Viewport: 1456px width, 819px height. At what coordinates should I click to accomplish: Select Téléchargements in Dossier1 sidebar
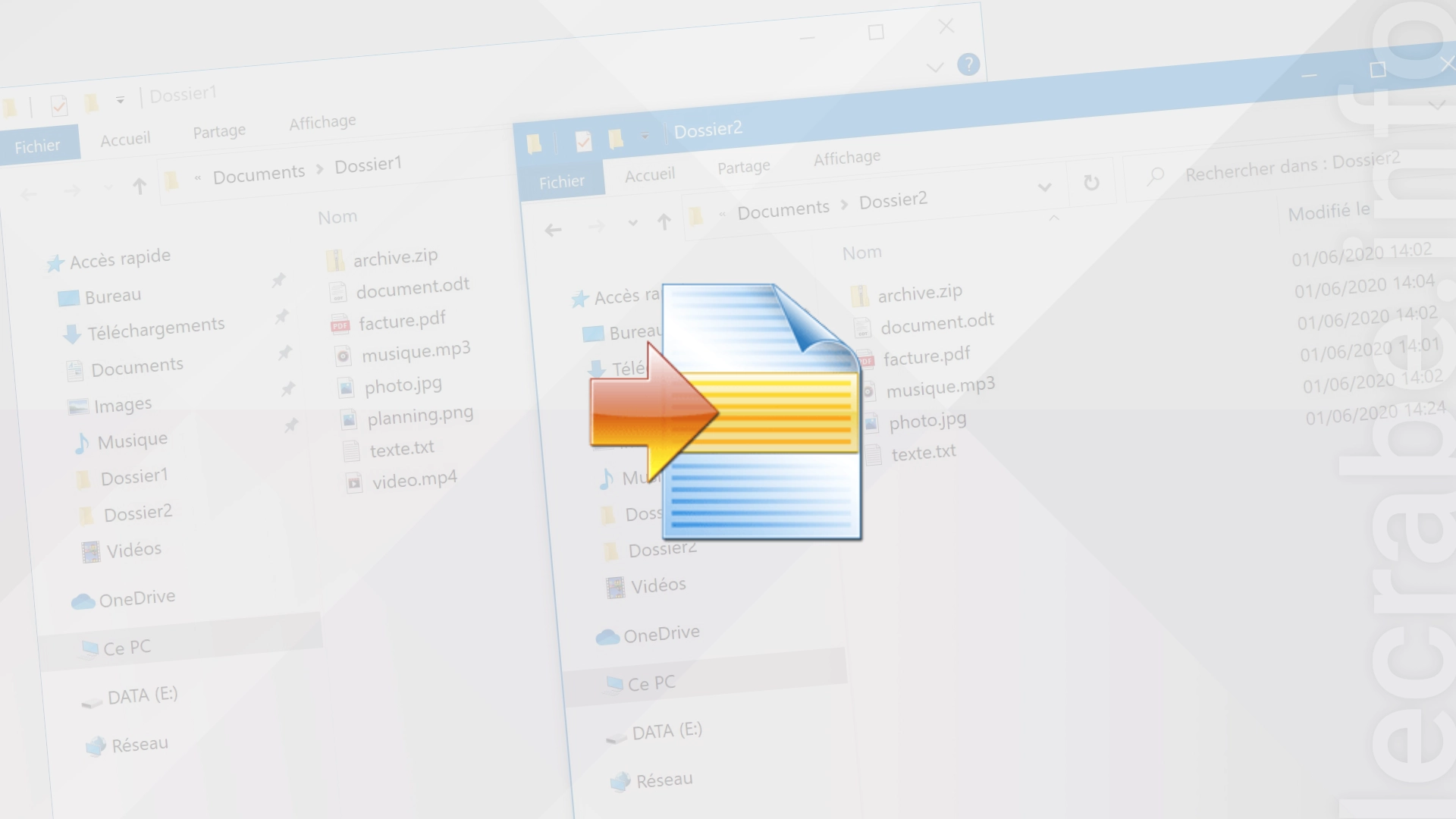click(x=156, y=328)
